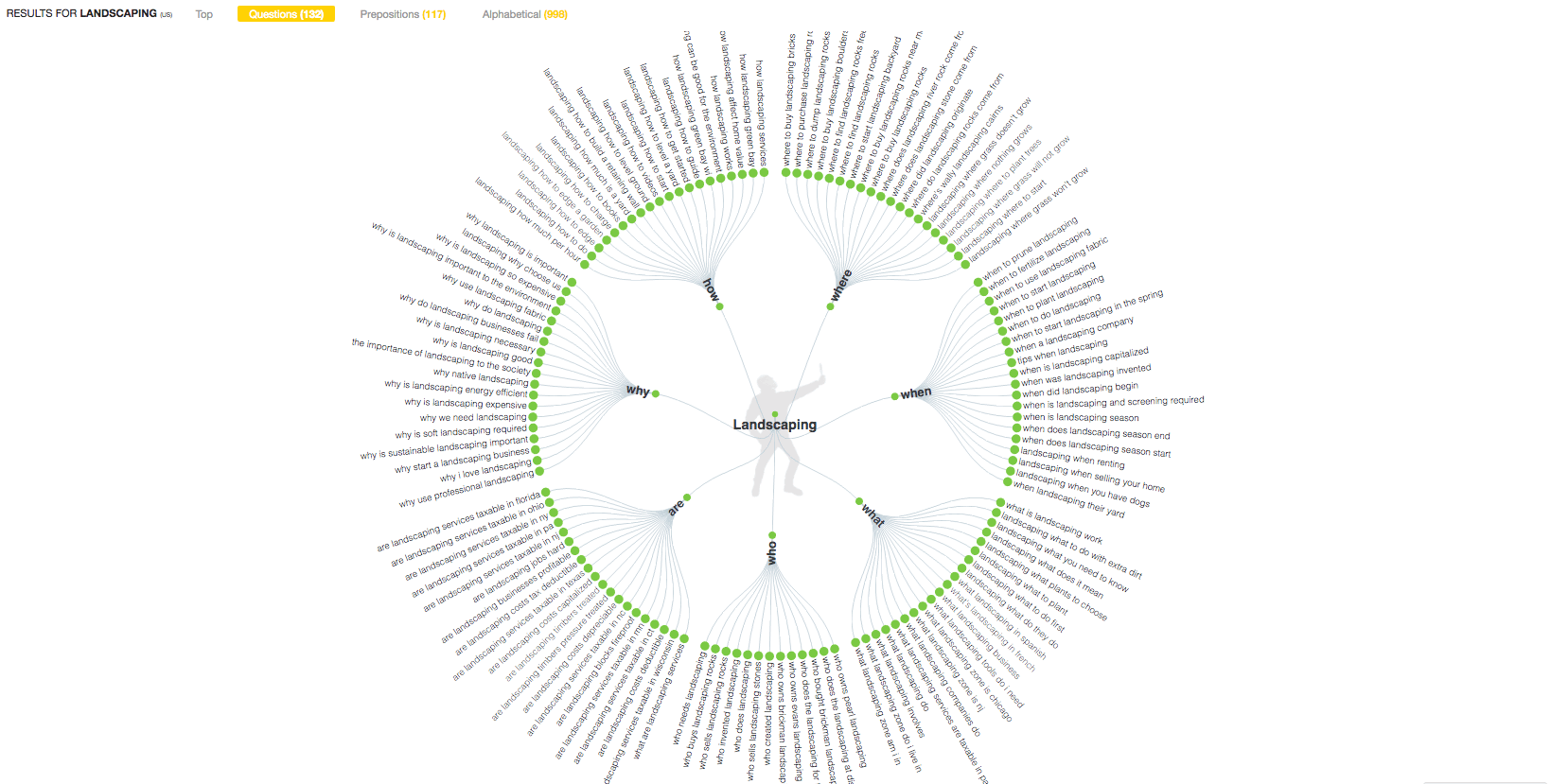Click the green node beside 'why'
Image resolution: width=1551 pixels, height=784 pixels.
656,393
